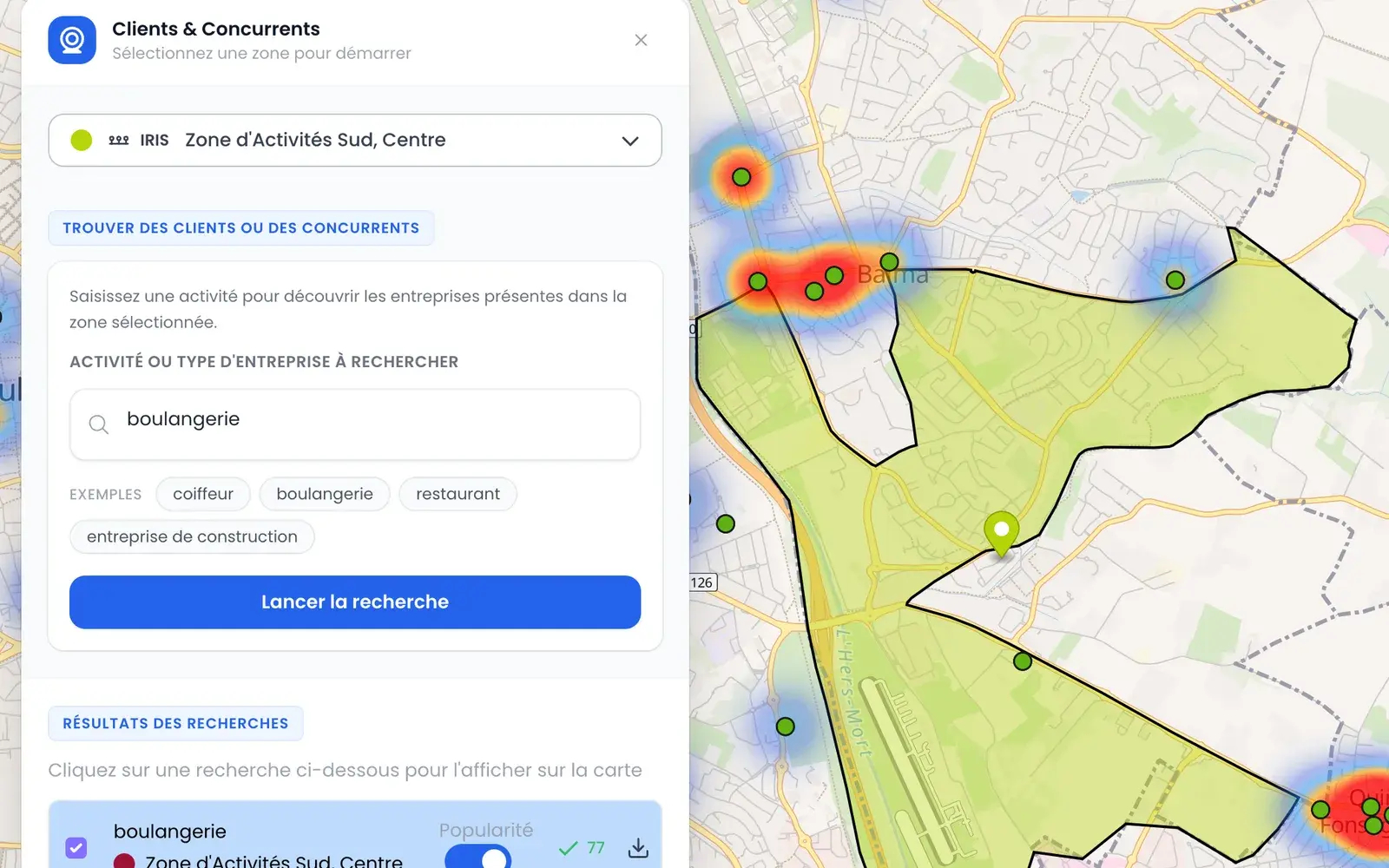This screenshot has width=1389, height=868.
Task: Select the Trouver des clients ou des concurrents tab
Action: point(241,228)
